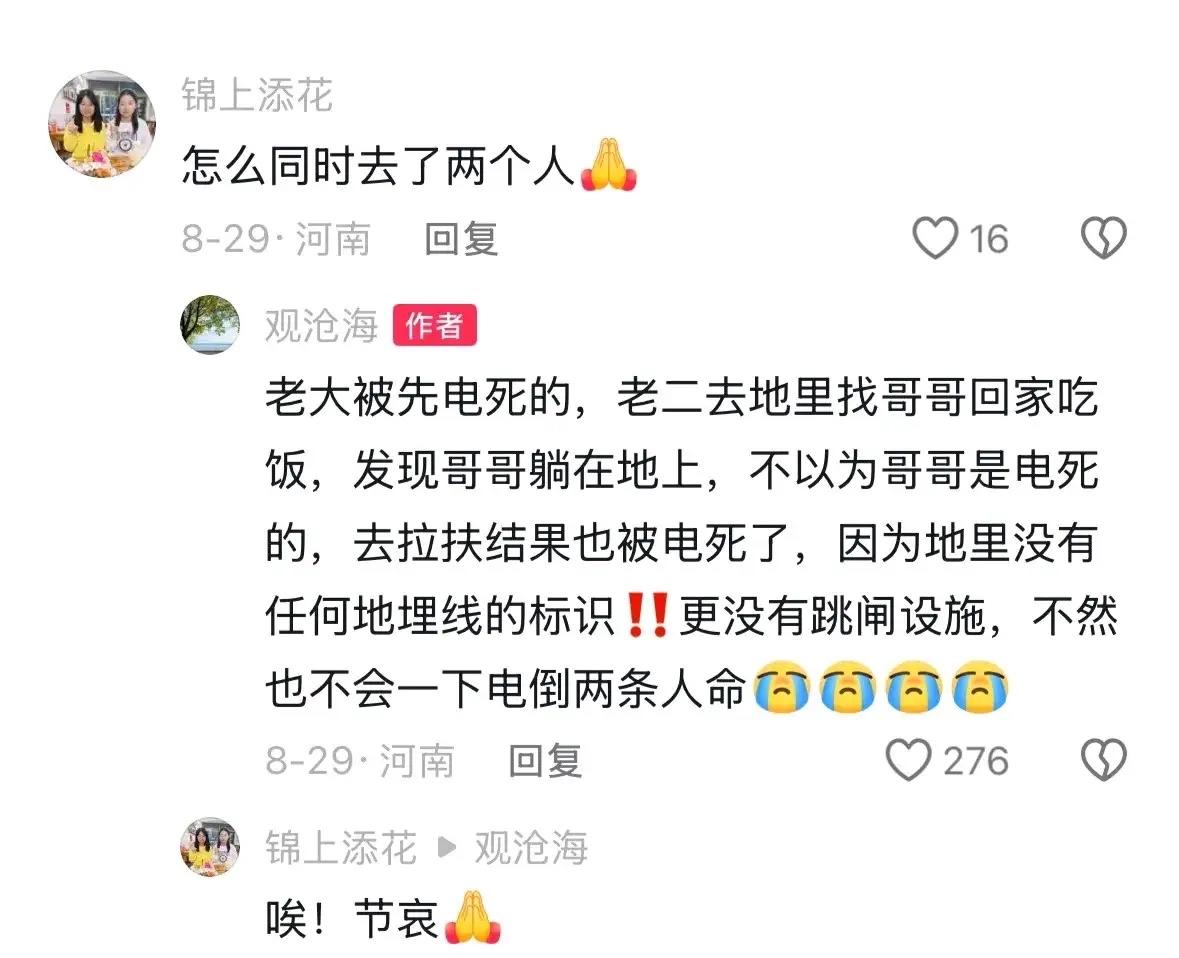Select the author's long reply text
This screenshot has height=958, width=1179.
692,543
